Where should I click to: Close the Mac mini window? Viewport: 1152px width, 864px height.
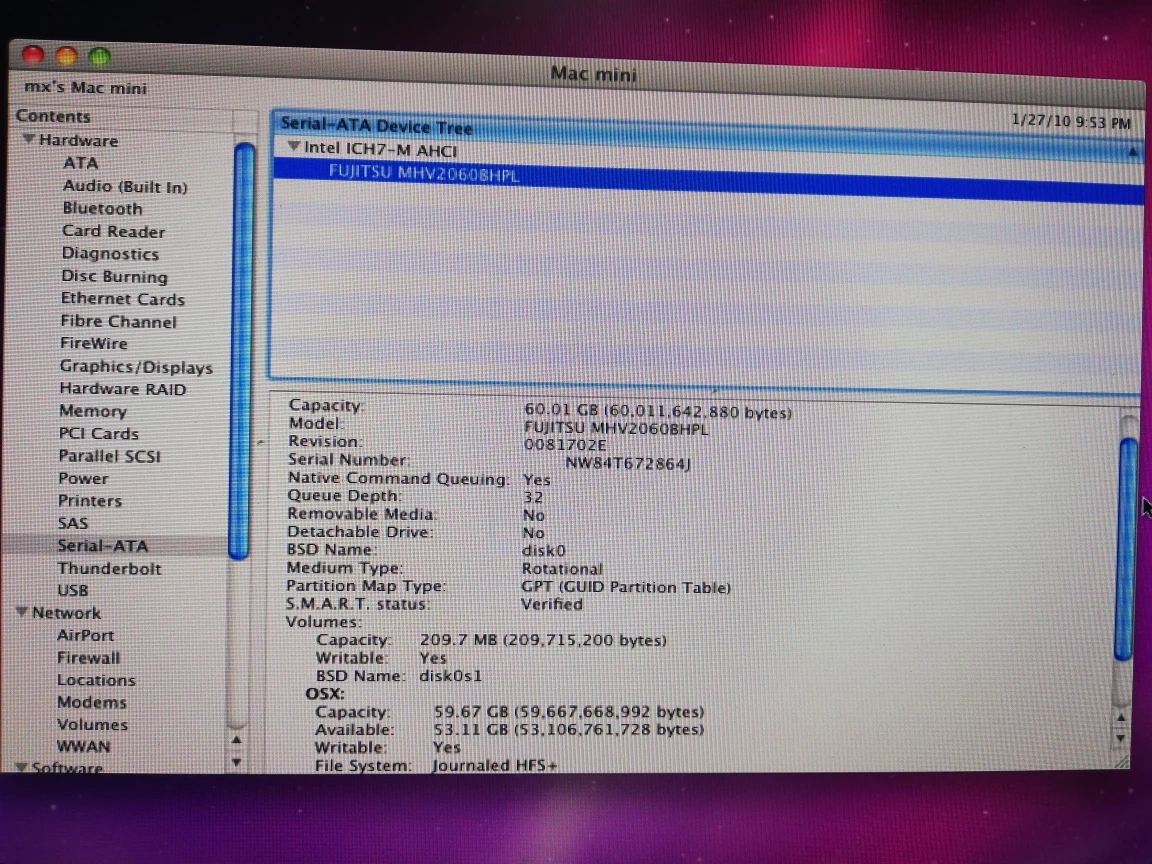[x=33, y=54]
